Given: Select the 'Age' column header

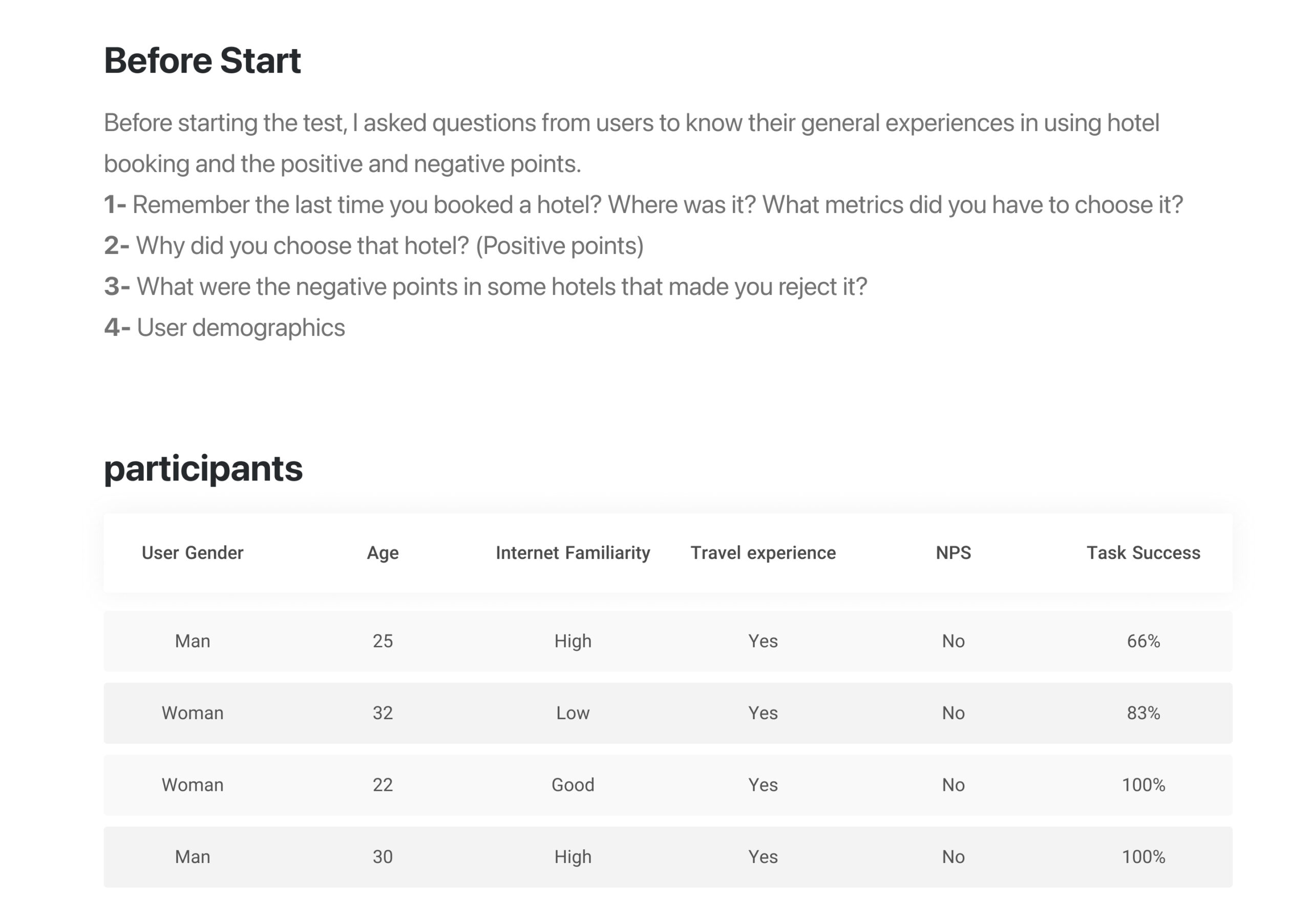Looking at the screenshot, I should [x=383, y=553].
